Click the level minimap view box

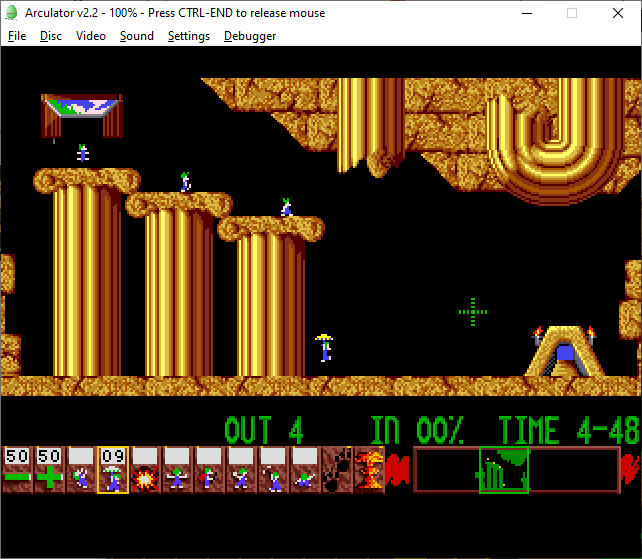pyautogui.click(x=504, y=470)
